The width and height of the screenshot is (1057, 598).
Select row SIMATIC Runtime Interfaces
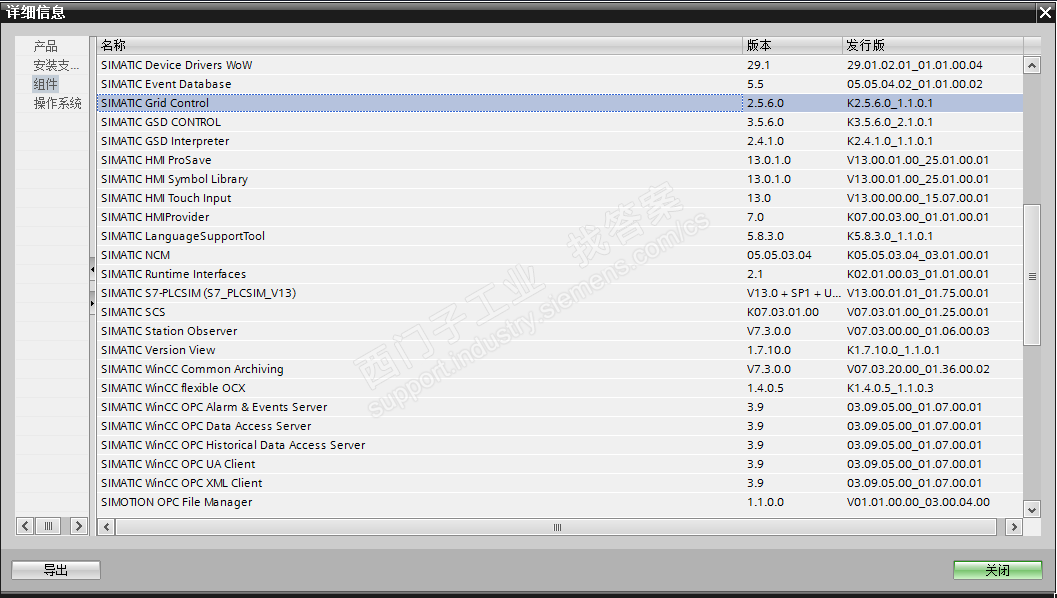tap(560, 274)
